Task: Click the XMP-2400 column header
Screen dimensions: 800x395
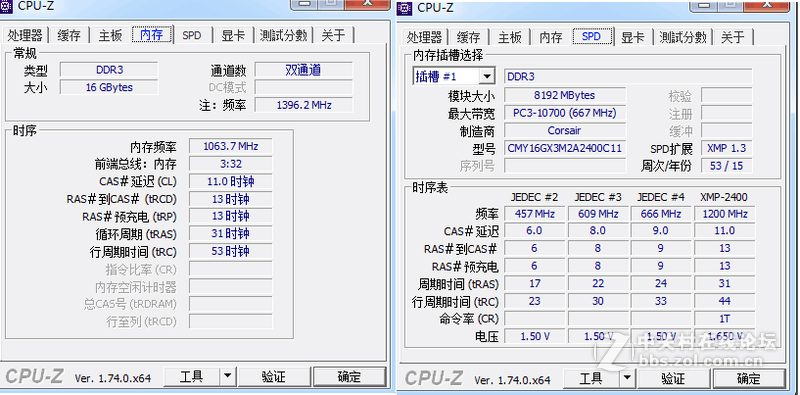Action: pyautogui.click(x=724, y=197)
